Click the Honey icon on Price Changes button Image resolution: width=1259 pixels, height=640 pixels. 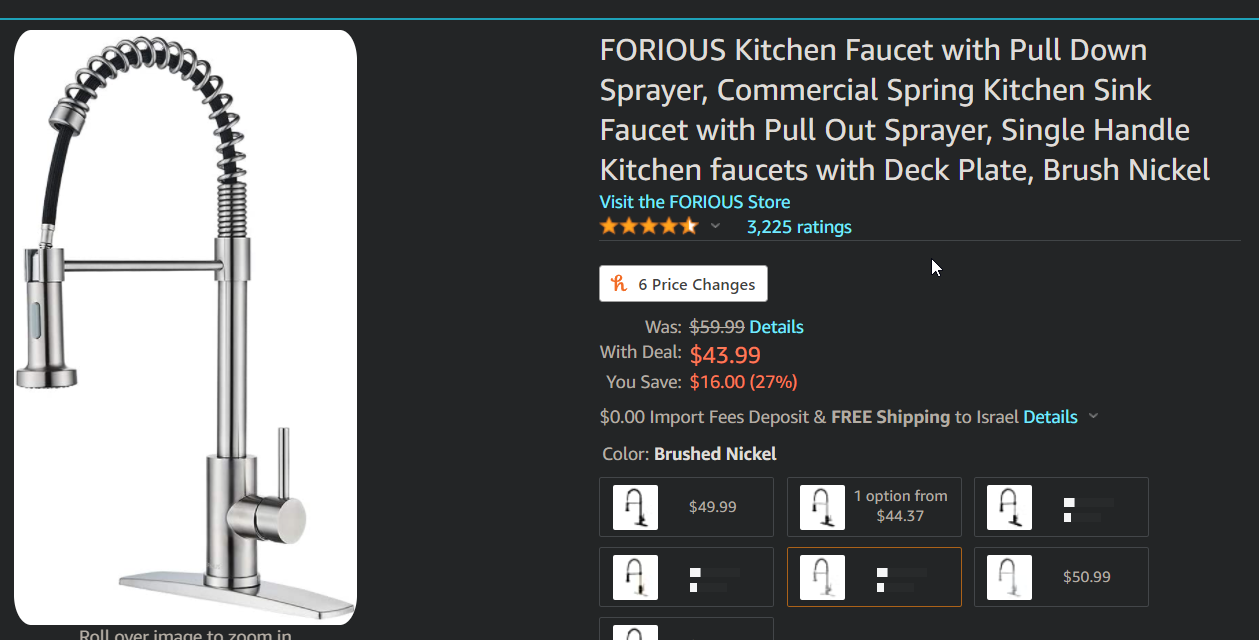coord(620,284)
